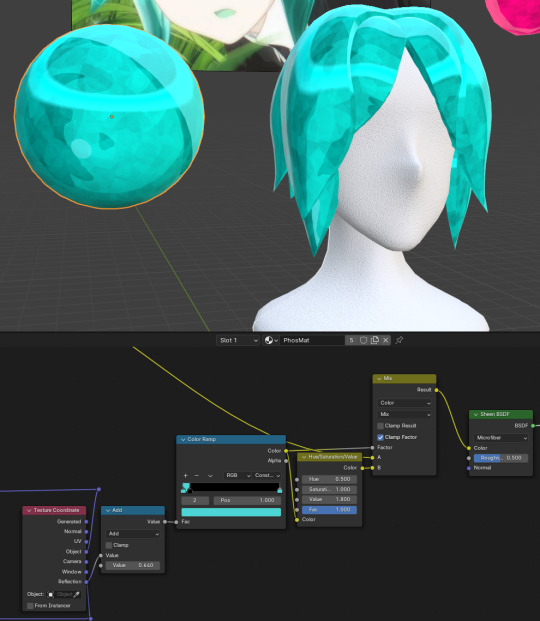The image size is (540, 621).
Task: Open the Slot 1 dropdown
Action: coord(238,340)
